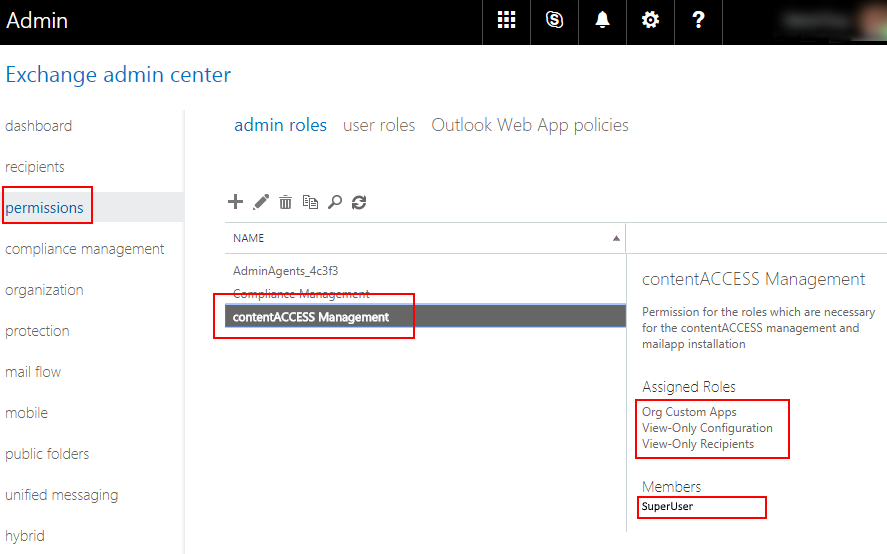Open Skype from the header bar
The image size is (887, 554).
click(554, 20)
